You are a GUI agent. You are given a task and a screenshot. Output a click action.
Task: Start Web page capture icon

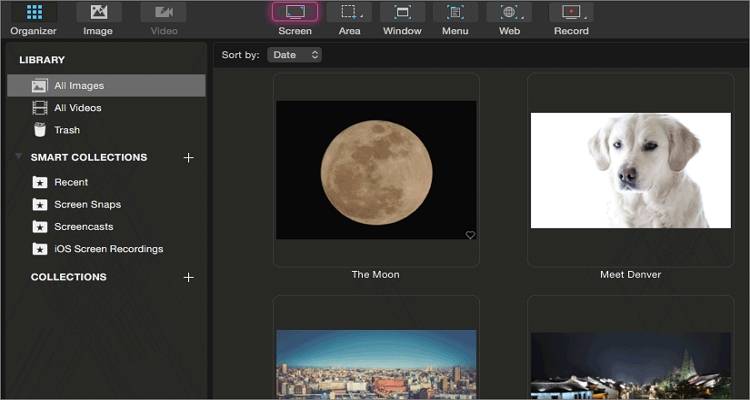click(509, 12)
